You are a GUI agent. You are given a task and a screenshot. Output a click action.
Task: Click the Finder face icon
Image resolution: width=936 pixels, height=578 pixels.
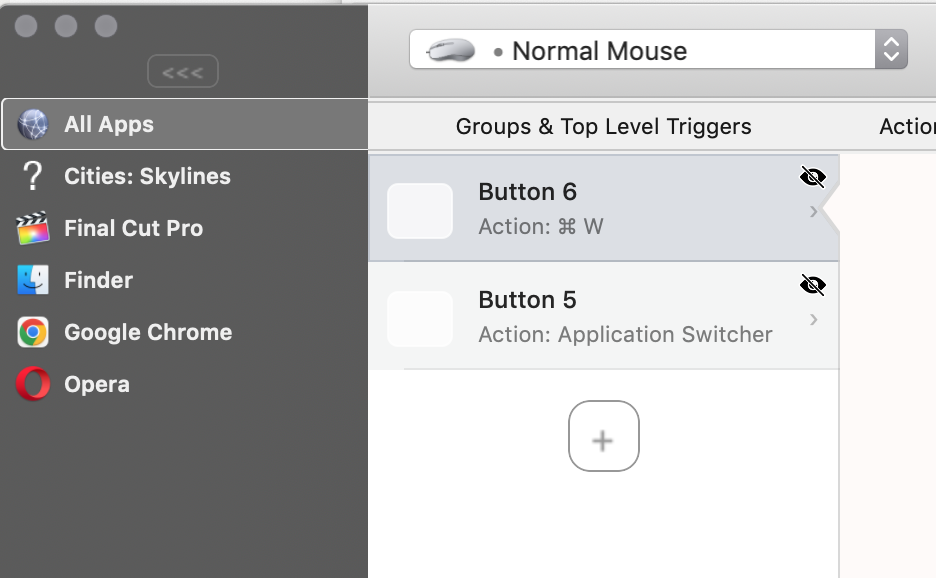click(x=33, y=281)
